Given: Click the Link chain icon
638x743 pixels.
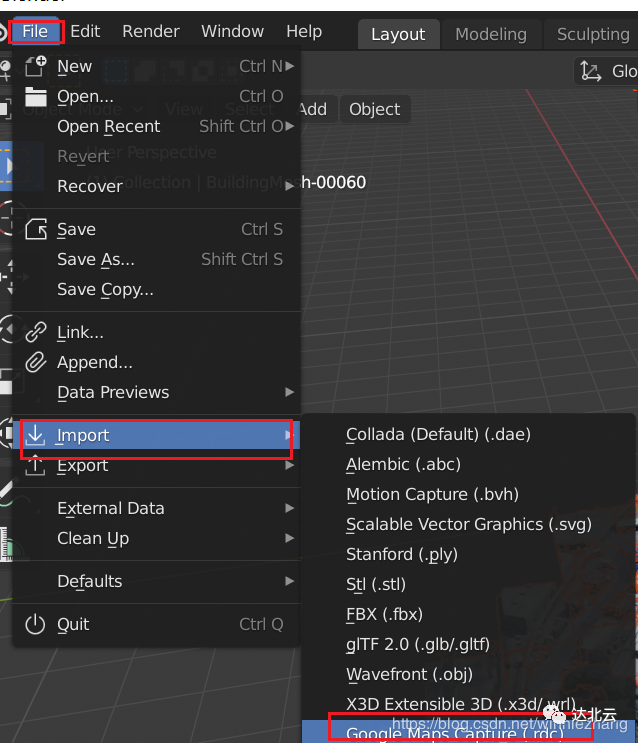Looking at the screenshot, I should [36, 332].
